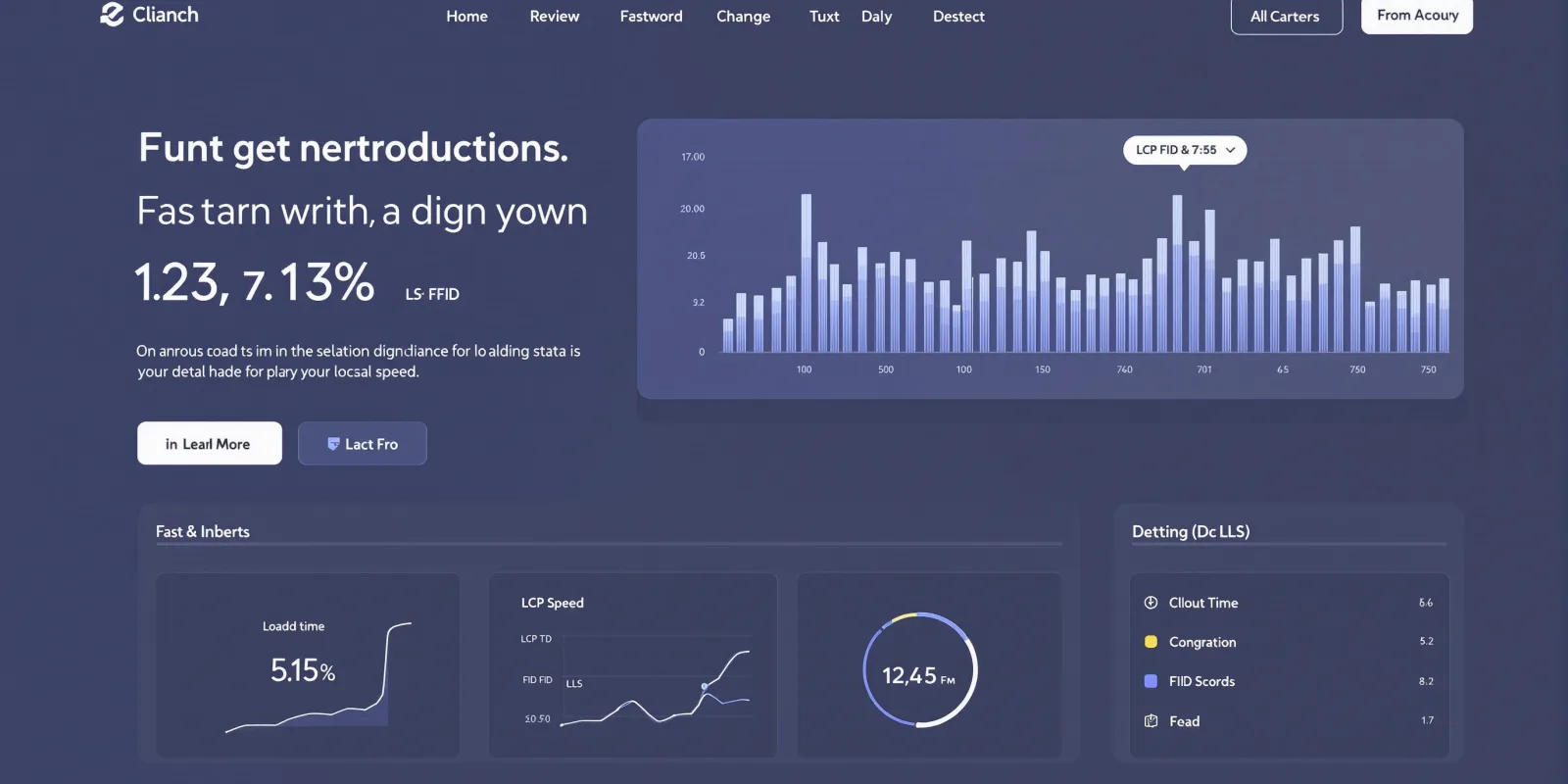This screenshot has width=1568, height=784.
Task: Click the Fead clipboard icon
Action: 1151,721
